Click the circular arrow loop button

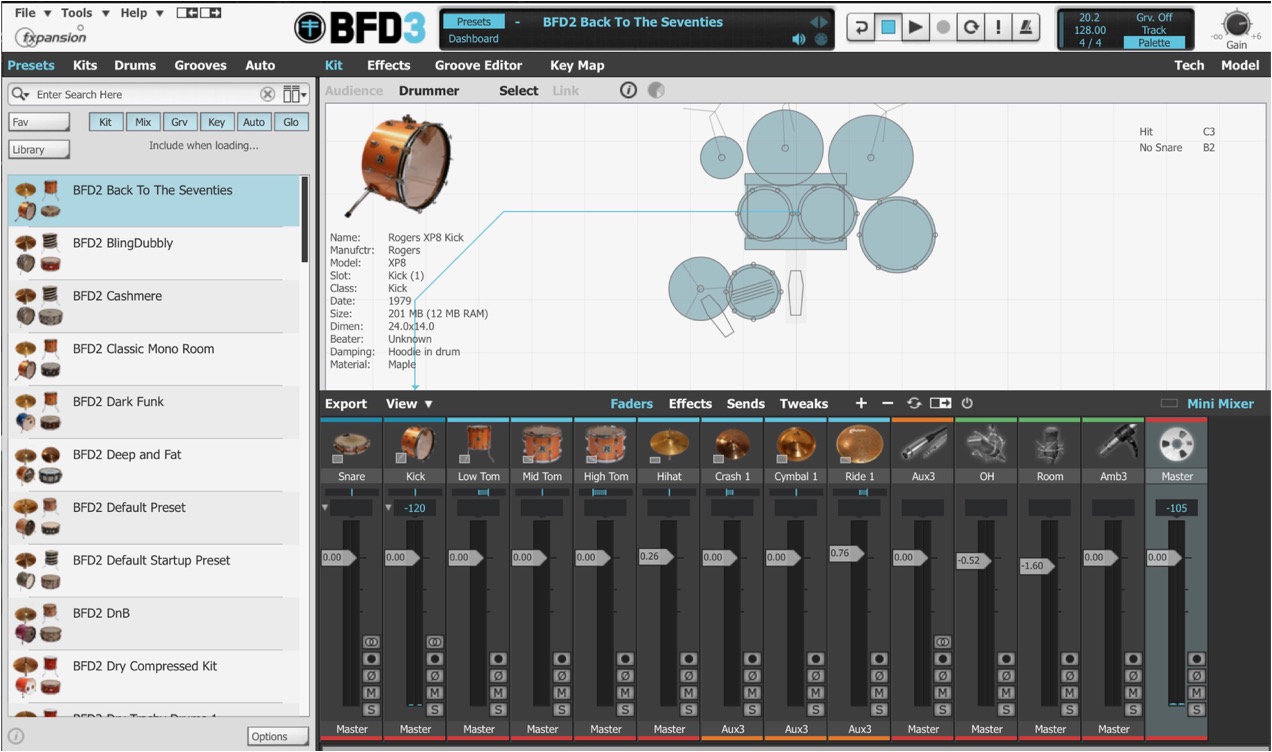tap(970, 27)
